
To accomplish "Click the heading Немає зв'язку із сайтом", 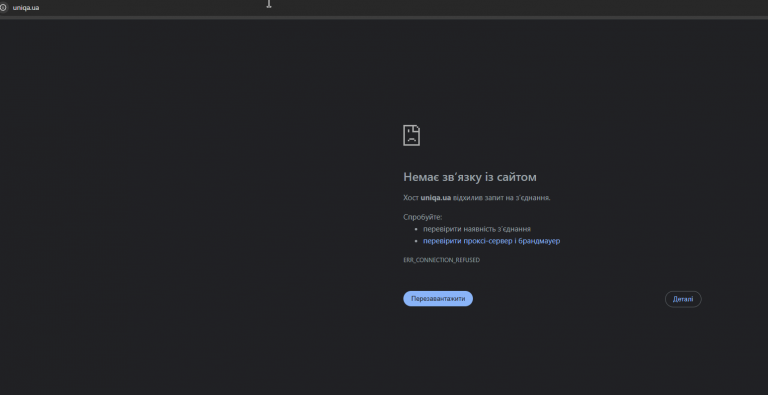I will tap(470, 177).
